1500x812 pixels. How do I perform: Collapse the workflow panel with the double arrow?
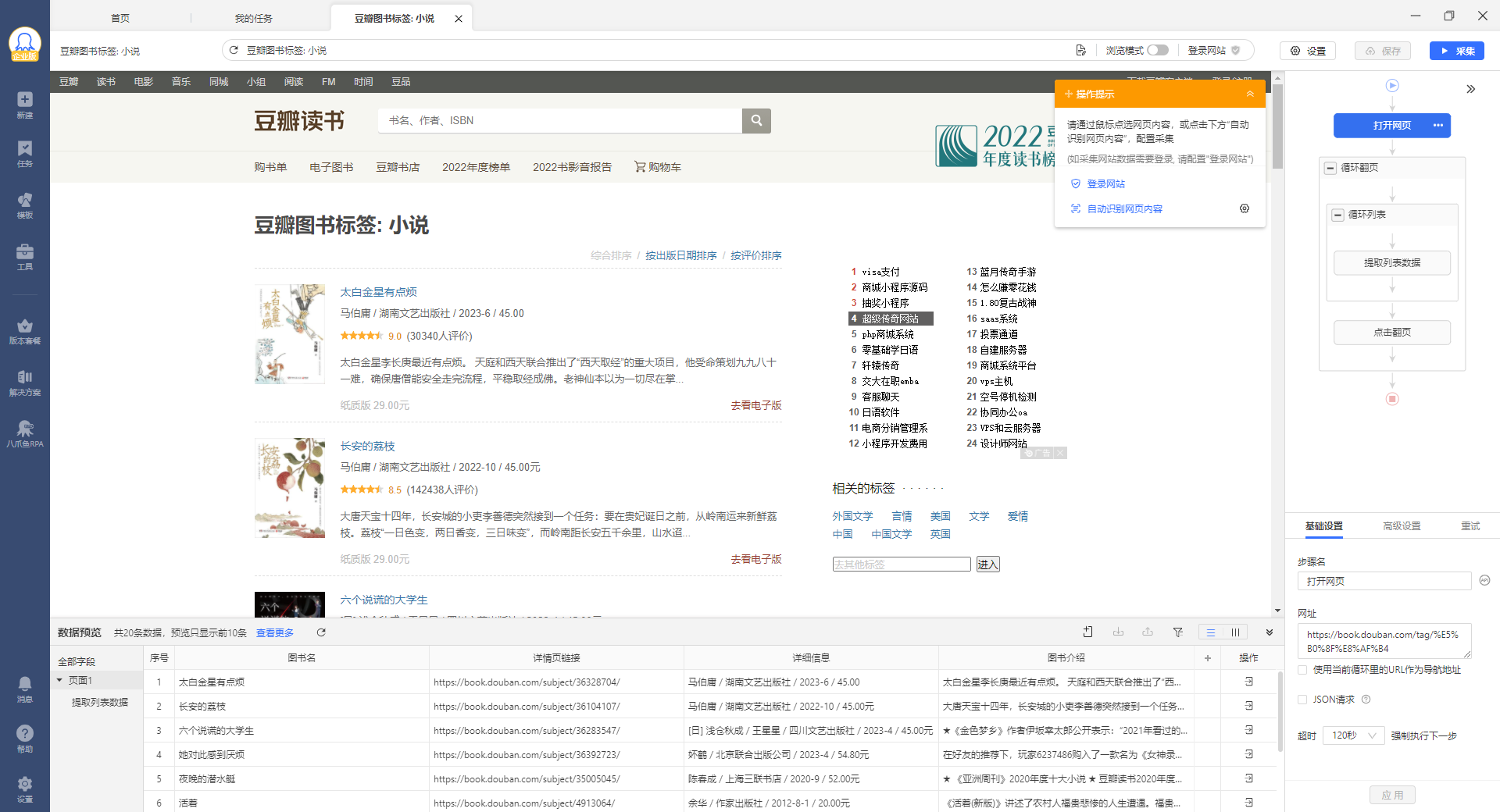(x=1471, y=89)
